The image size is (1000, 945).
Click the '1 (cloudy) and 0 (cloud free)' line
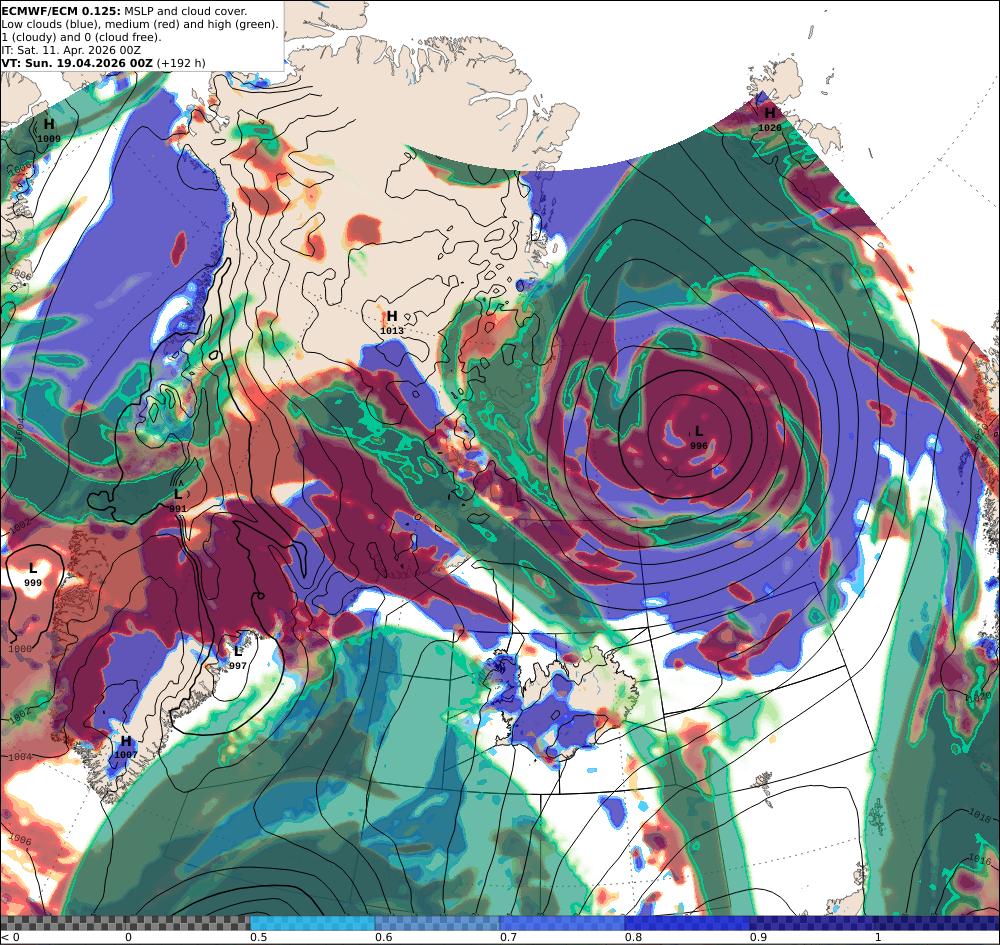(81, 37)
